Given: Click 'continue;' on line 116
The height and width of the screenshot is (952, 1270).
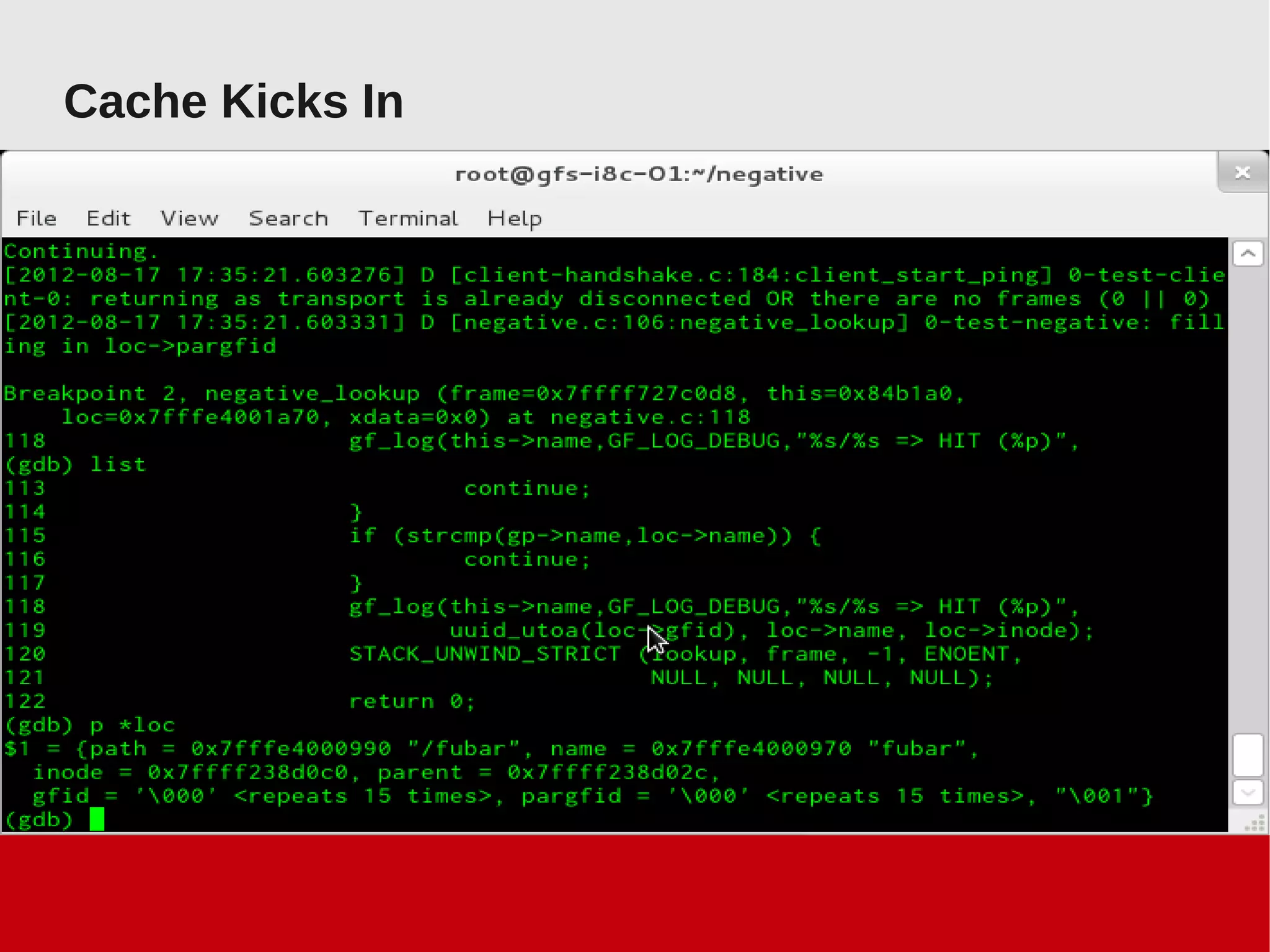Looking at the screenshot, I should (527, 559).
